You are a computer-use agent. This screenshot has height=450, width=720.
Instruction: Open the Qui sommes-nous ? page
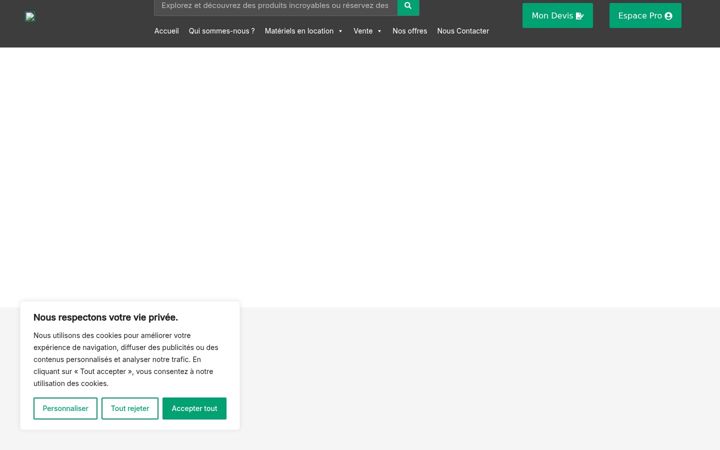click(x=221, y=31)
